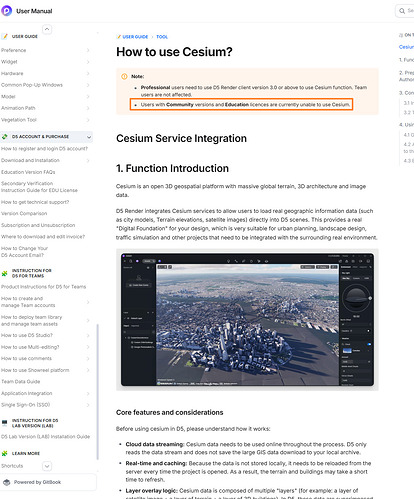The image size is (414, 499).
Task: Collapse the D5 Account & Purchase section
Action: point(89,137)
